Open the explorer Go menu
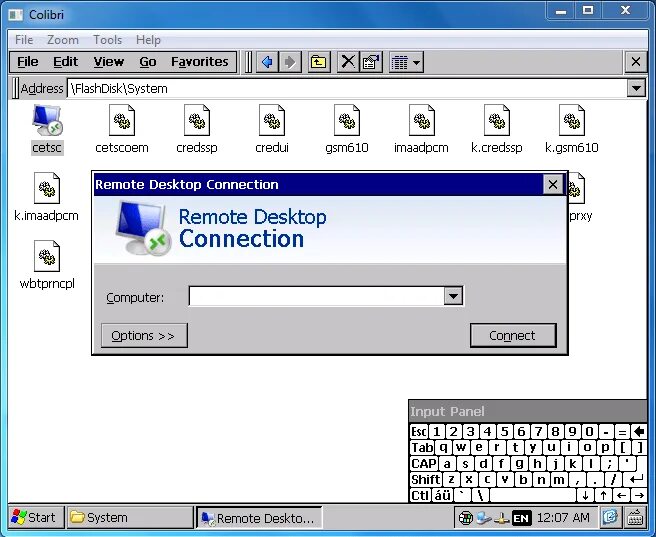Screen dimensions: 656x537 pyautogui.click(x=148, y=62)
